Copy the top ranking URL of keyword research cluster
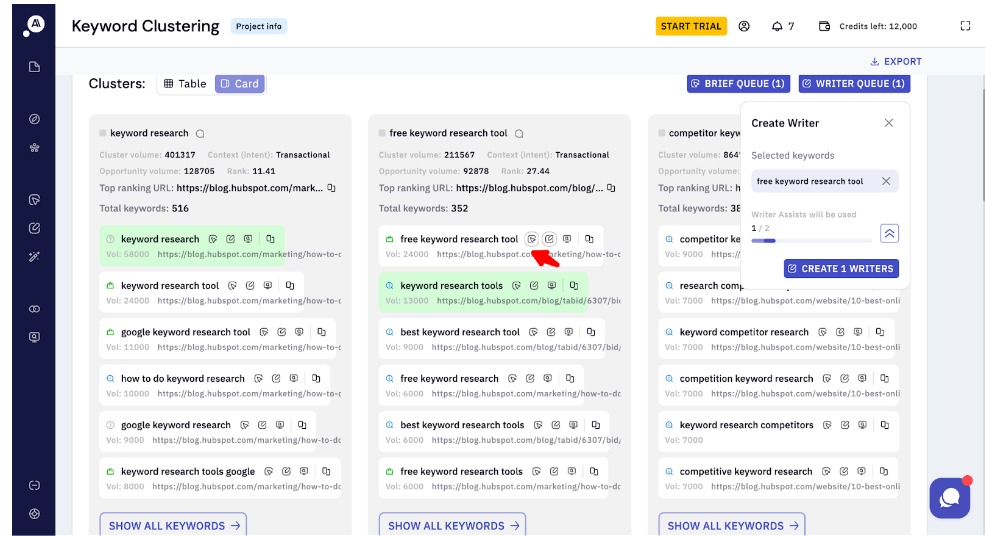The image size is (985, 536). (331, 188)
